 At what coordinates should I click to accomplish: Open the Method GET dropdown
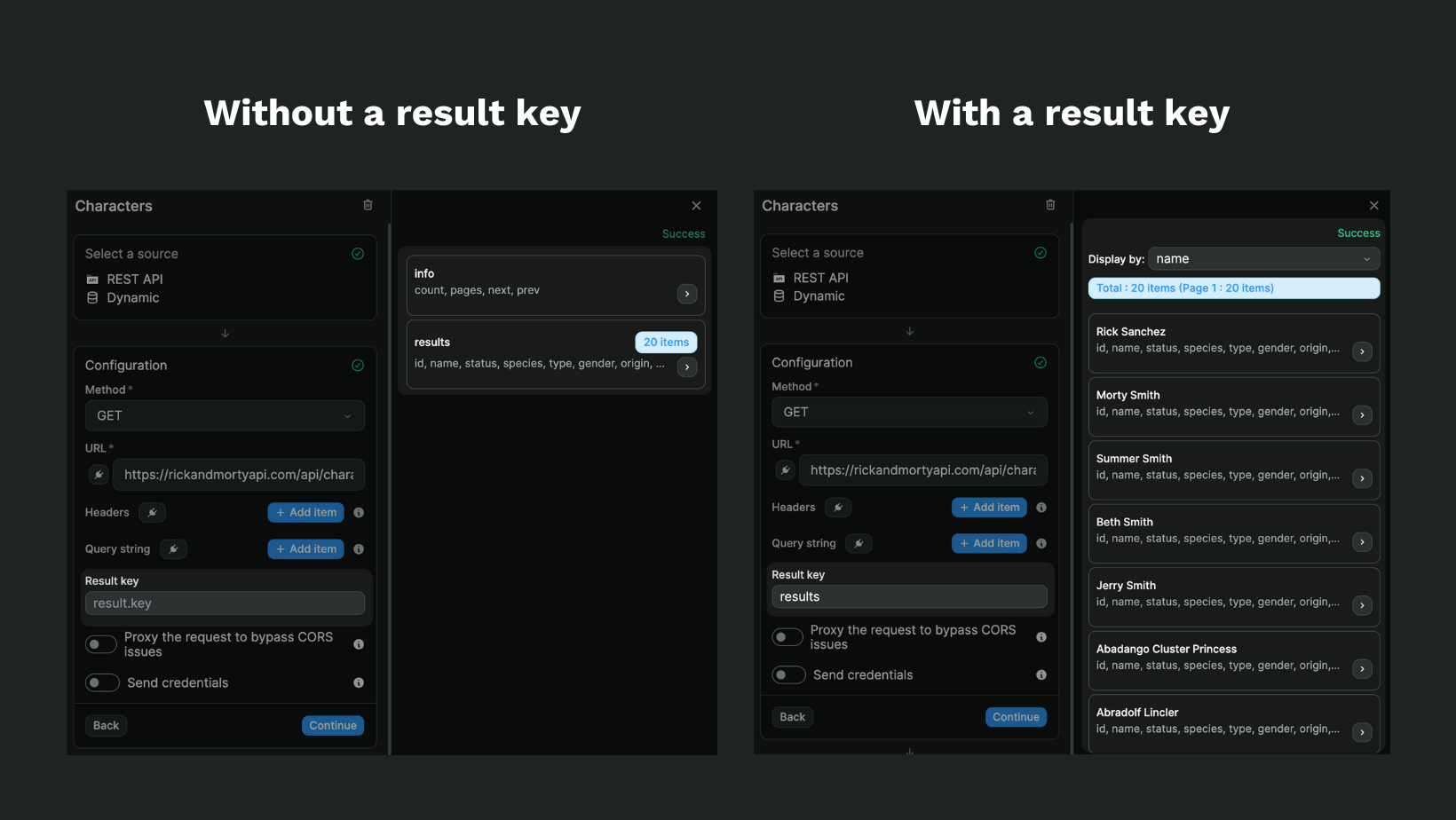(225, 415)
